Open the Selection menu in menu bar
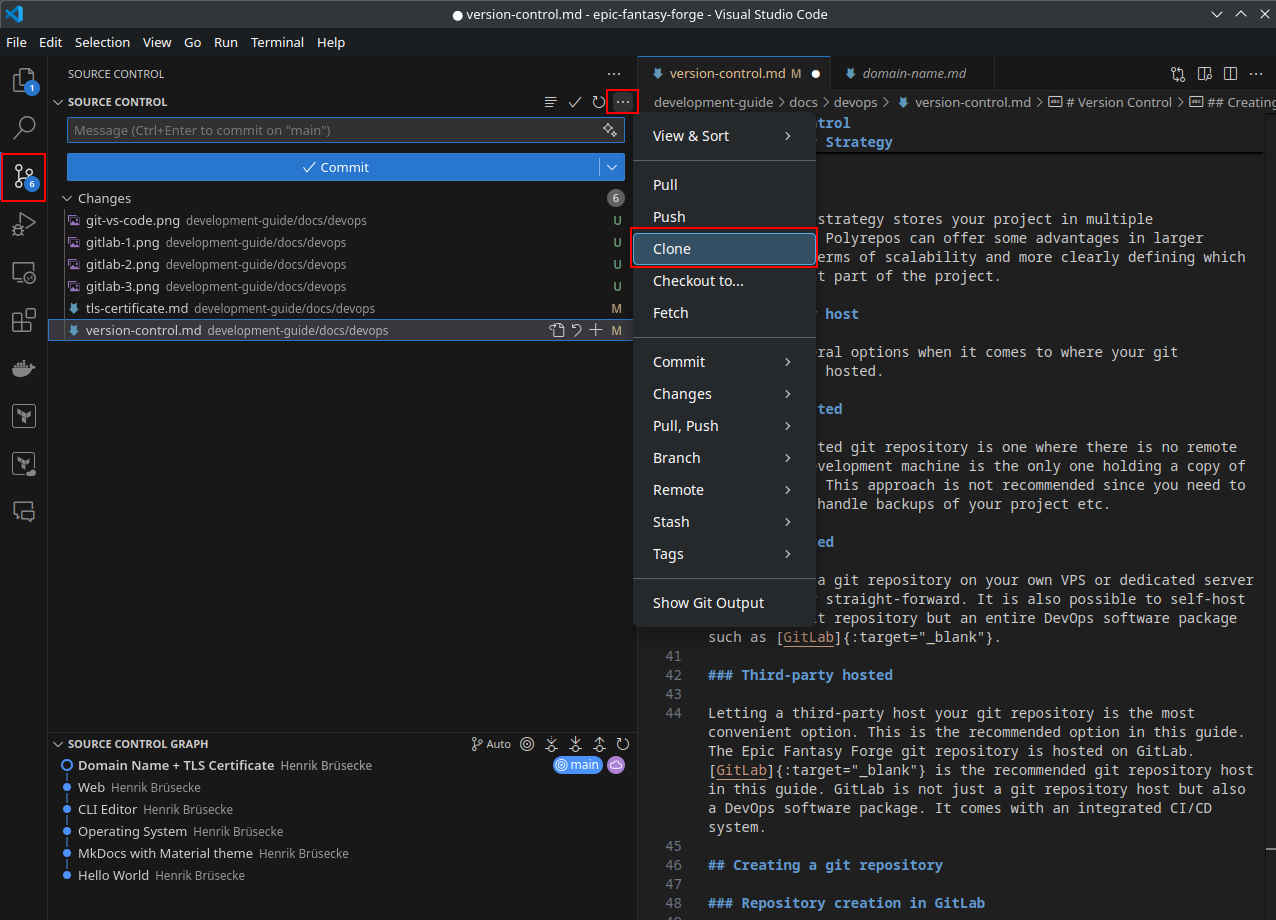1276x920 pixels. tap(102, 42)
